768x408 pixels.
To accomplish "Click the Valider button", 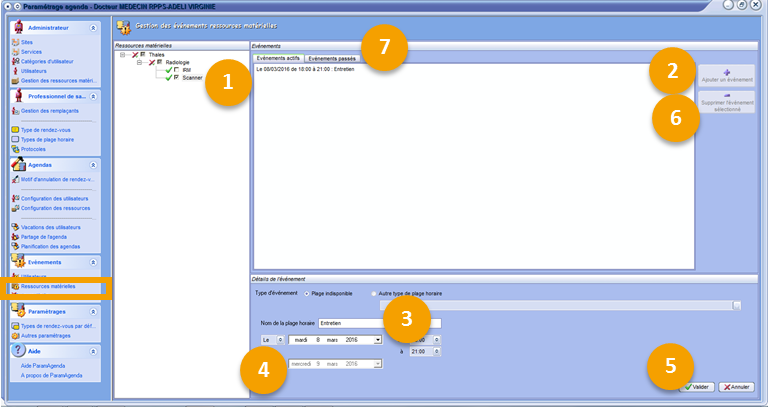I will point(698,386).
